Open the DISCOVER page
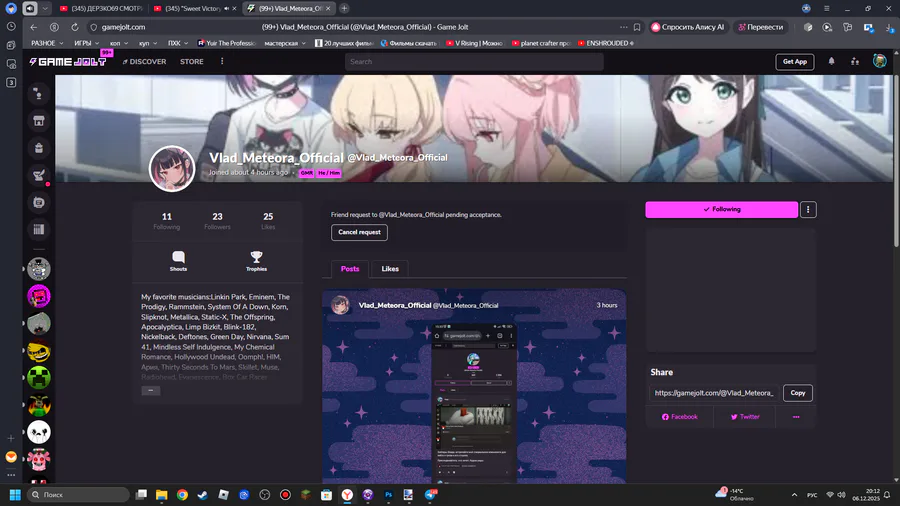Screen dimensions: 900x506 [144, 61]
